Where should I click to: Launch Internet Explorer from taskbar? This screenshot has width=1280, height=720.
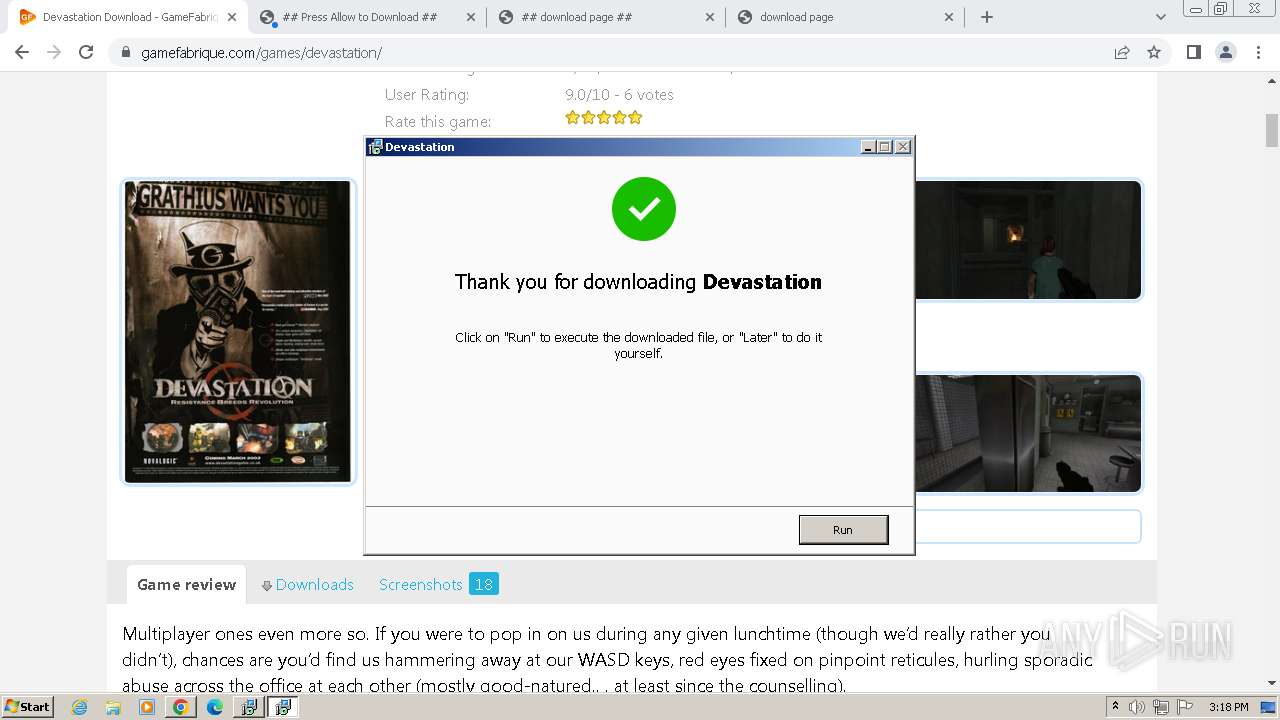click(80, 707)
